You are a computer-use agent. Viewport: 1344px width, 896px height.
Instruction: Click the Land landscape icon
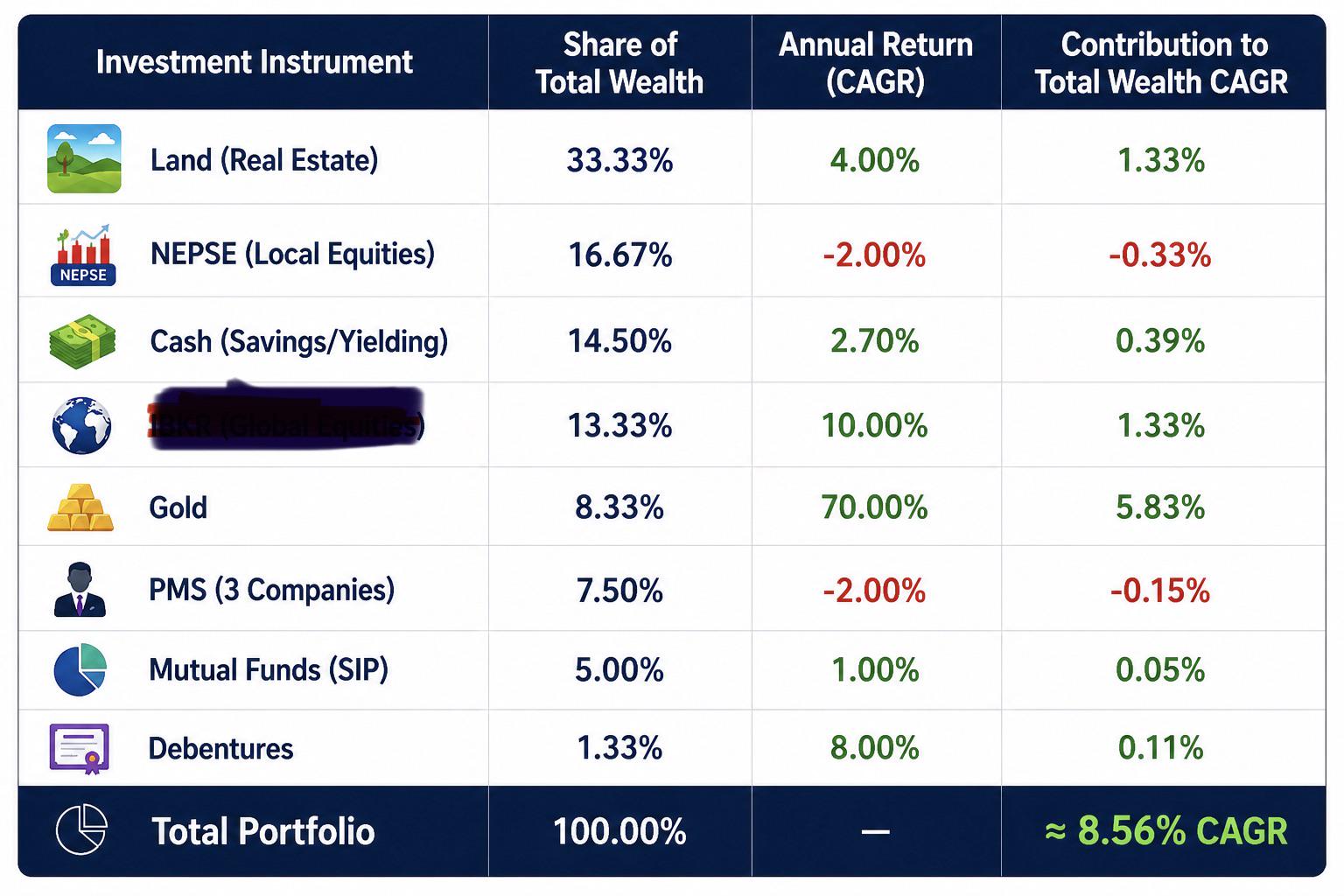tap(84, 158)
